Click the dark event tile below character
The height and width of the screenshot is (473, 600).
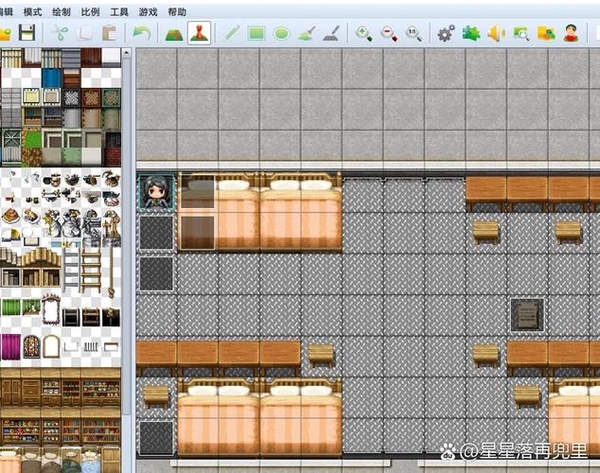(156, 233)
